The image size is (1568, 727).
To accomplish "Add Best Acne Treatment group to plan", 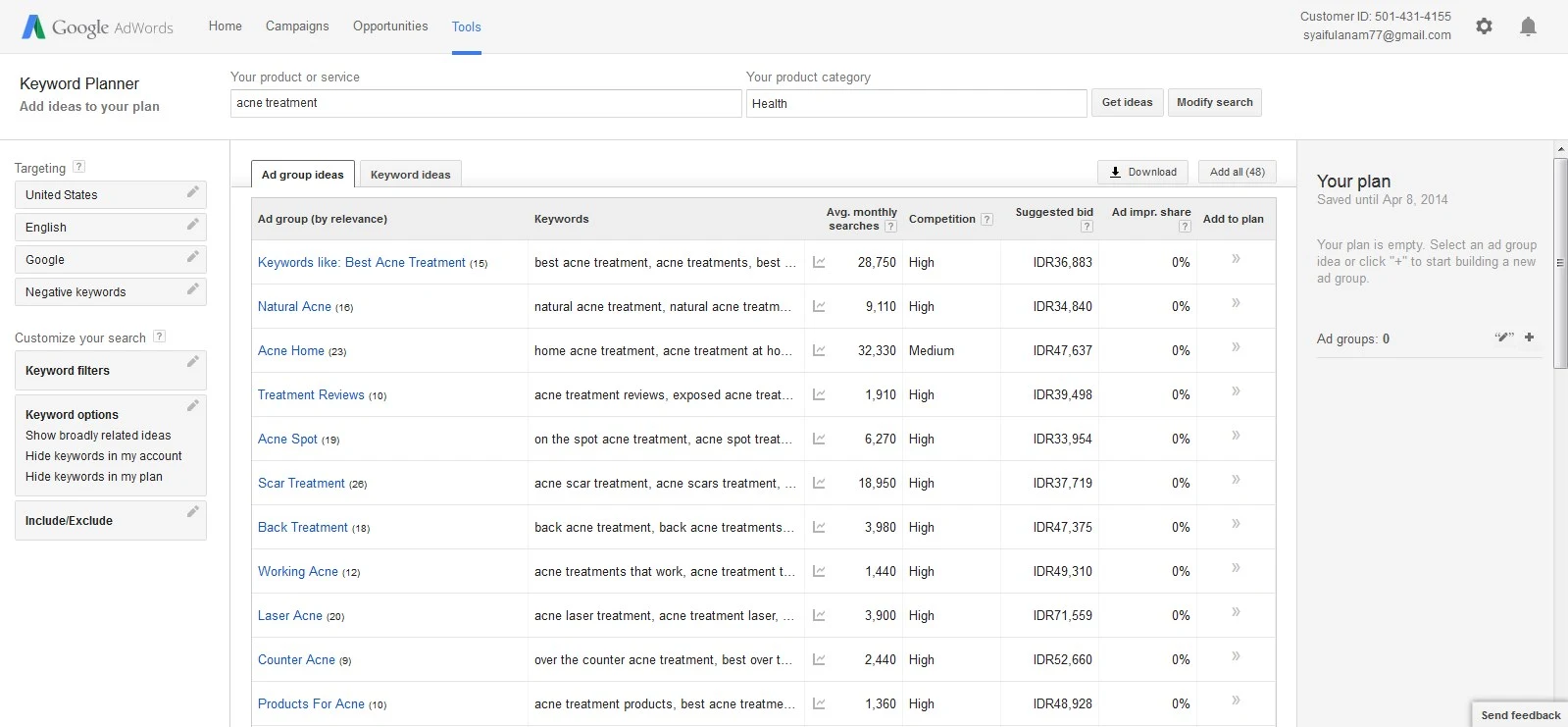I will tap(1236, 259).
